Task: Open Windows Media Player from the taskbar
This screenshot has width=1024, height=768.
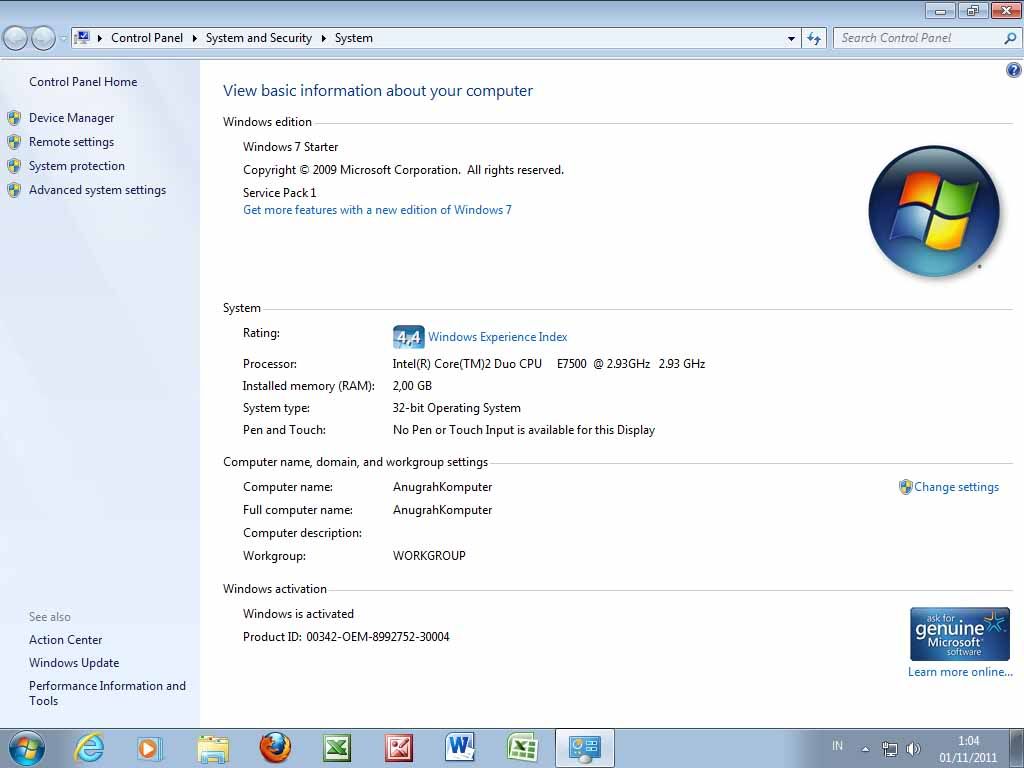Action: coord(150,748)
